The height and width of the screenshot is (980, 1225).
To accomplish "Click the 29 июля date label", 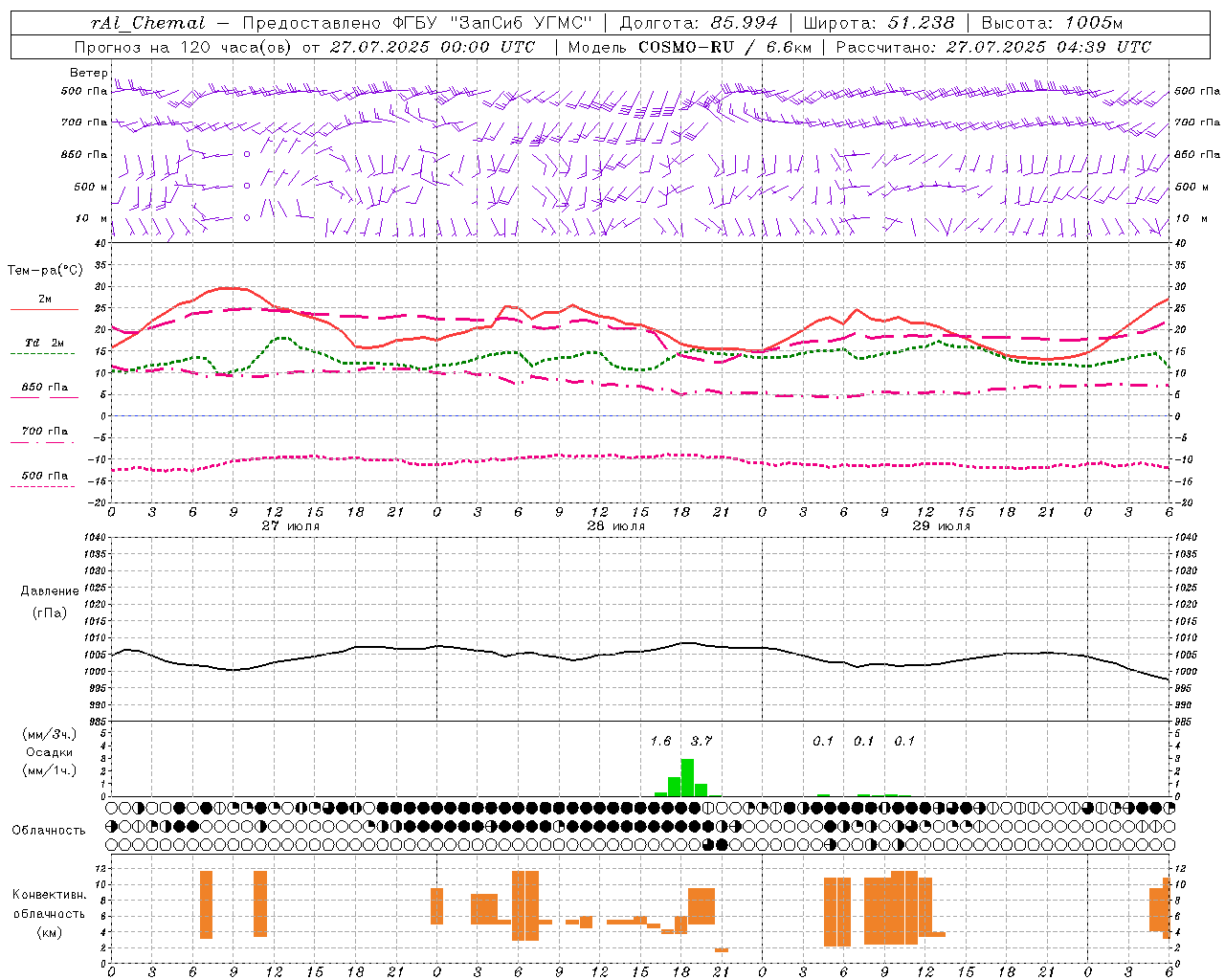I will point(941,526).
